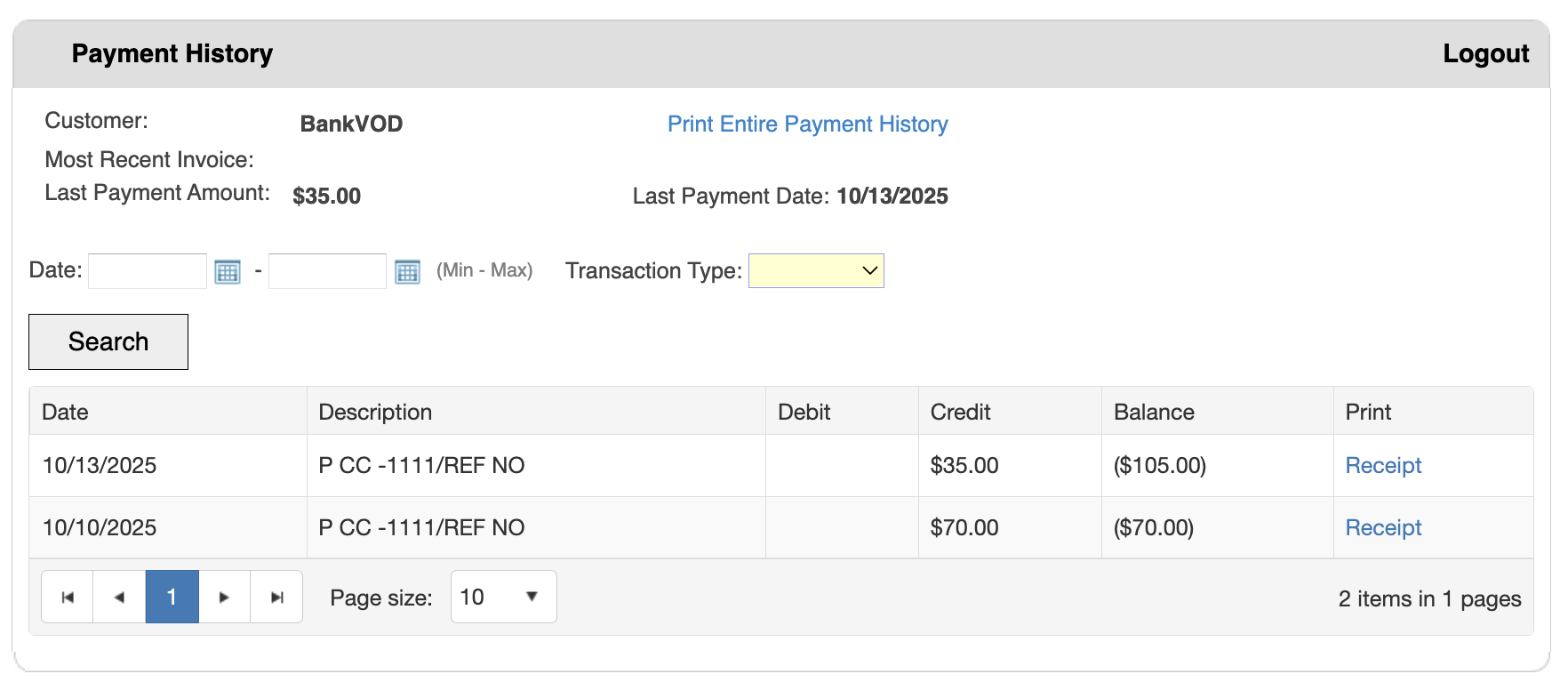Select the 10/13/2025 transaction row
The image size is (1568, 690).
click(x=533, y=465)
